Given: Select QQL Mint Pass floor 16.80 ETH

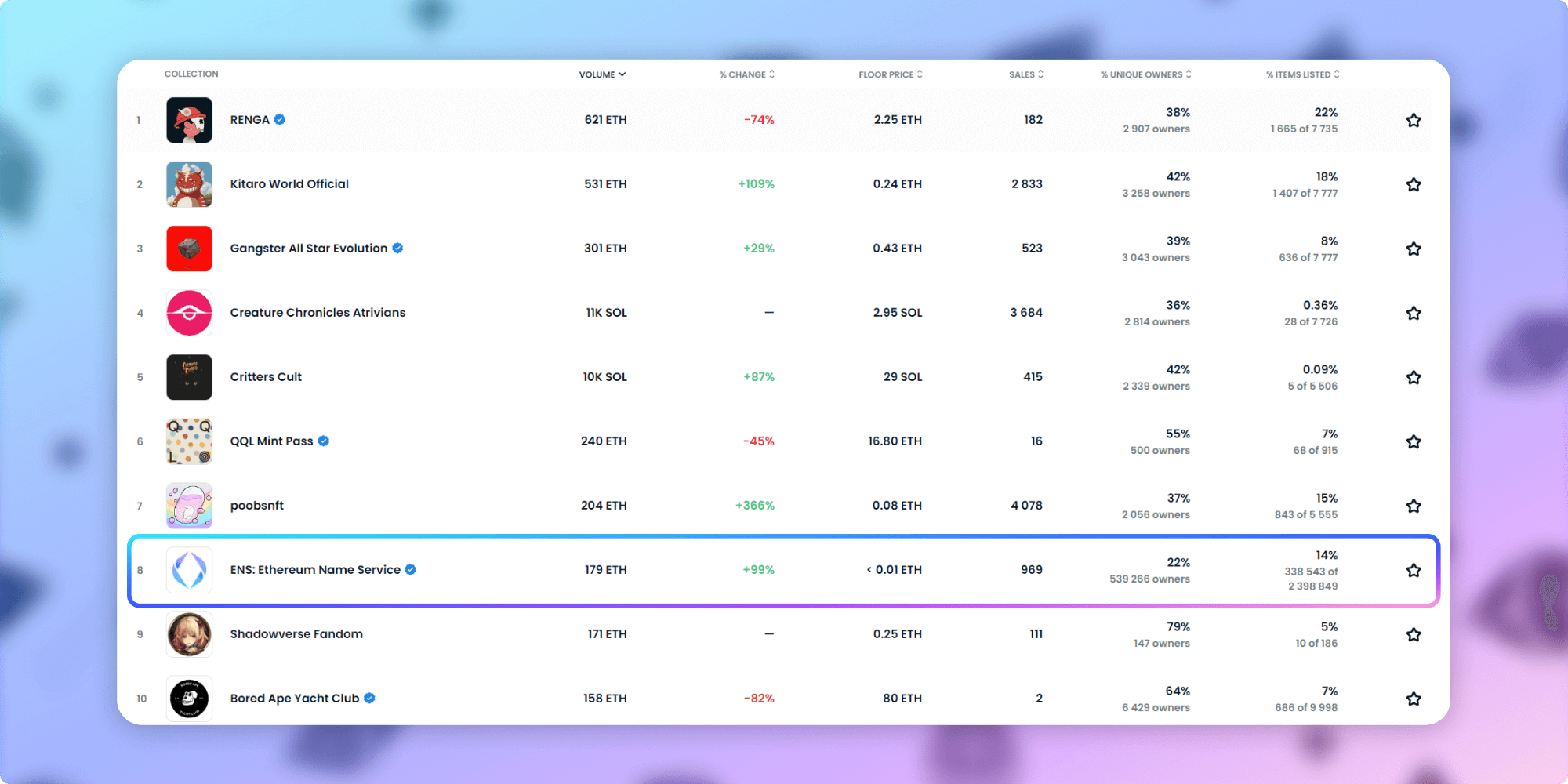Looking at the screenshot, I should tap(895, 441).
